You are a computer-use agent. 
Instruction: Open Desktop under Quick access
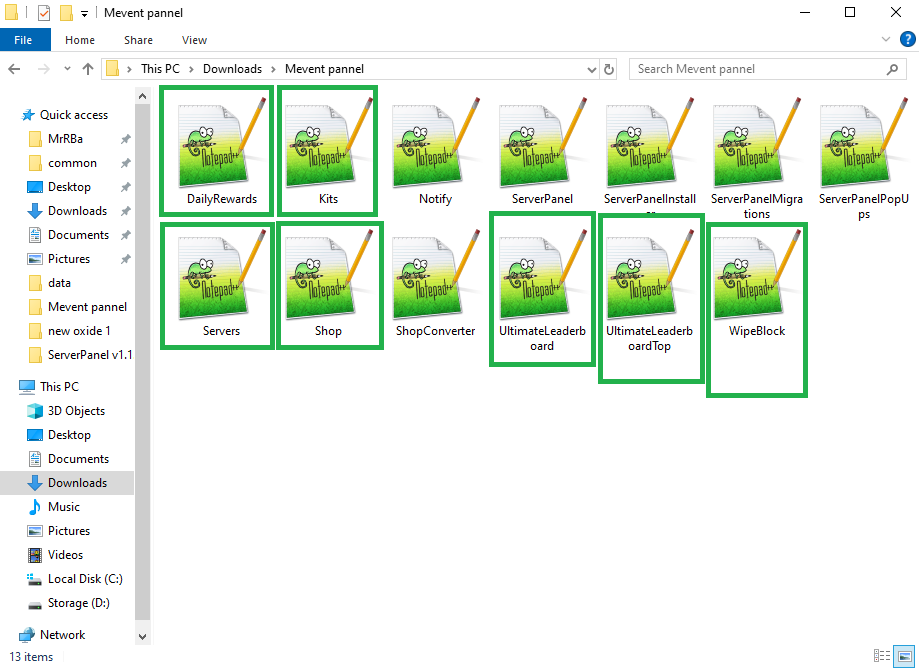pos(67,187)
